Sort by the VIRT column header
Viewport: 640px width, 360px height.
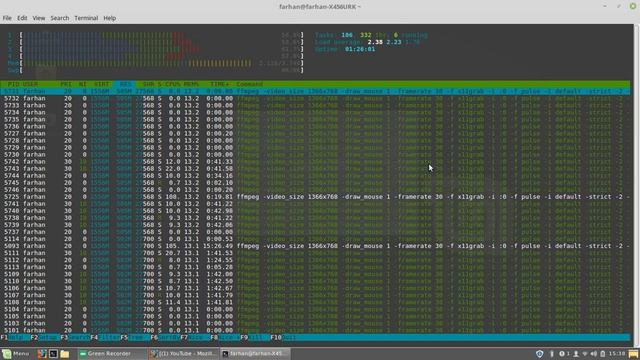(x=102, y=84)
